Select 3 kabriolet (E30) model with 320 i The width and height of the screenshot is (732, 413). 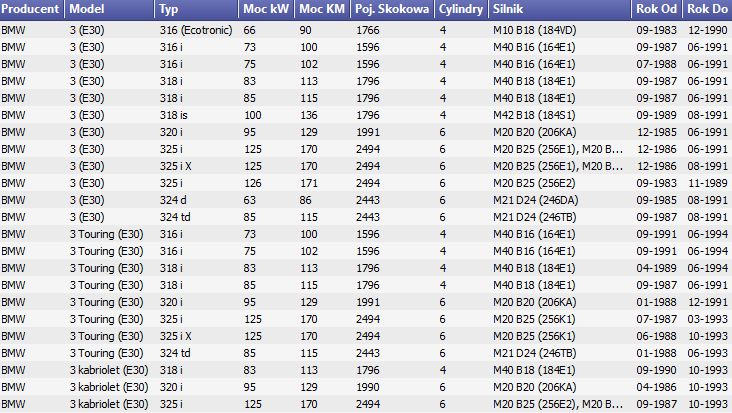click(x=109, y=387)
